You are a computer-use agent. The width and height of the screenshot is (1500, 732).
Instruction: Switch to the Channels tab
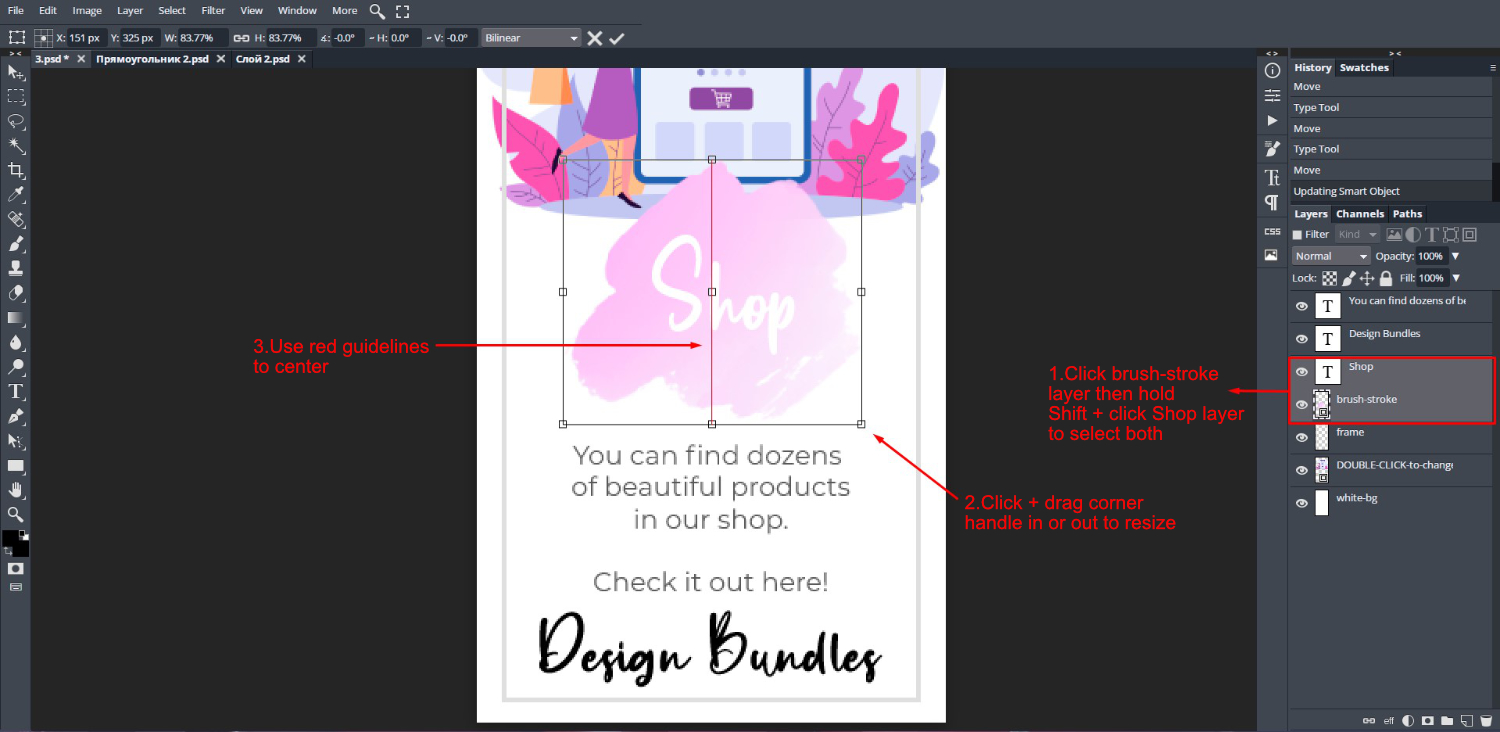click(1360, 214)
